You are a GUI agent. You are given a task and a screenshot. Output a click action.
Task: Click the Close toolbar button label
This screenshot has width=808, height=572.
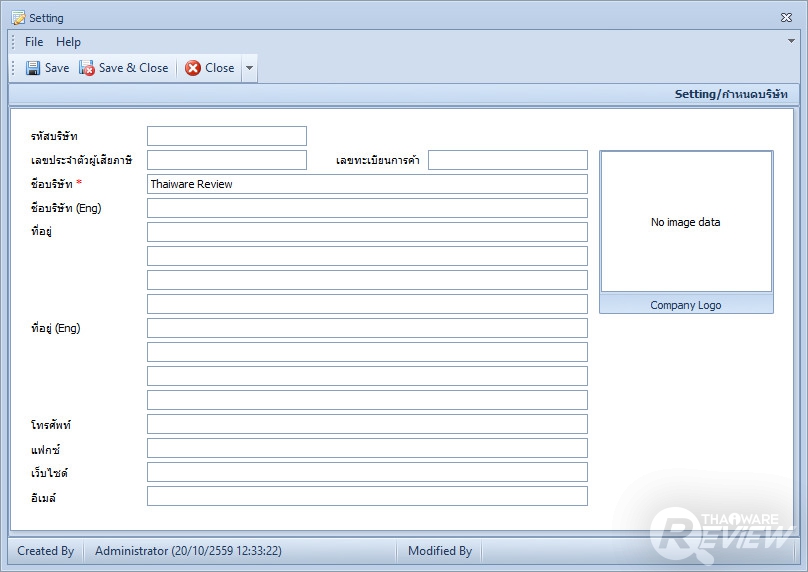(x=220, y=68)
